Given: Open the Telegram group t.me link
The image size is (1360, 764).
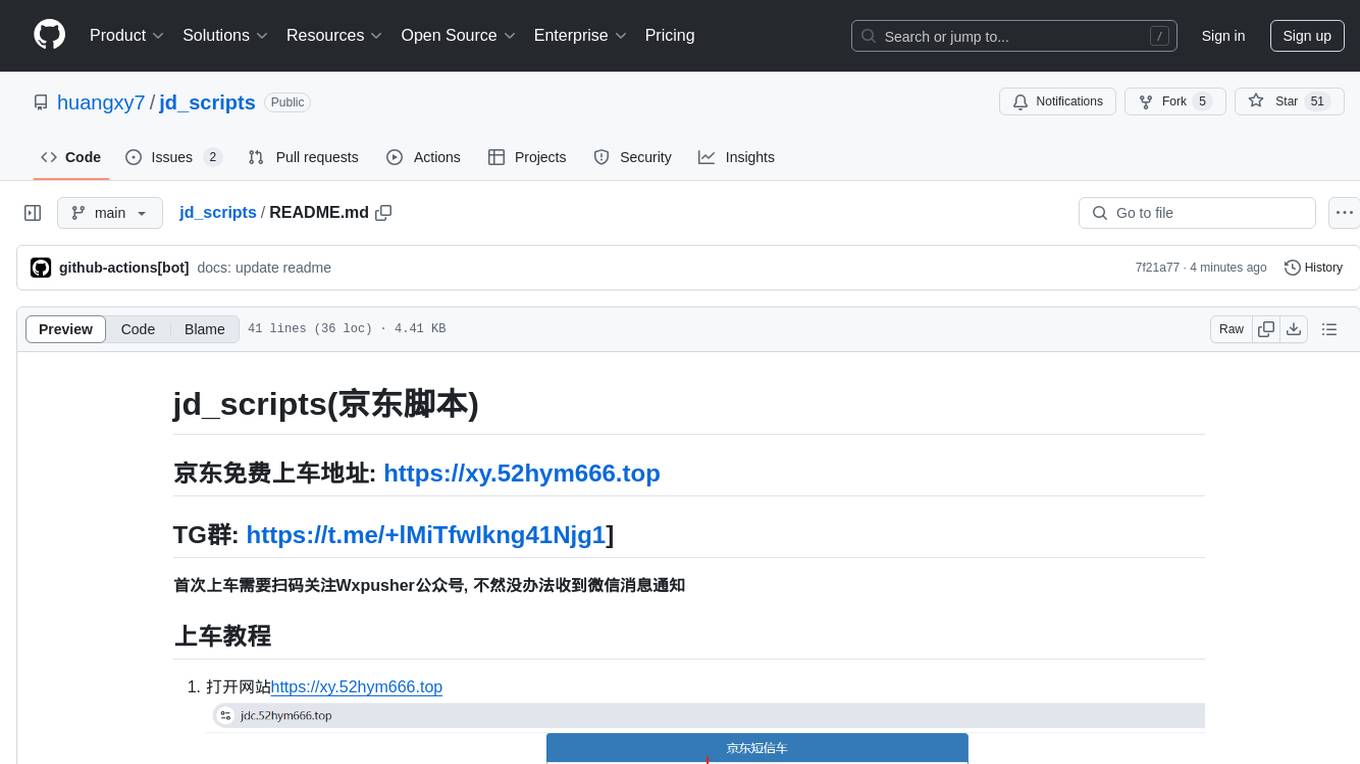Looking at the screenshot, I should click(x=426, y=535).
